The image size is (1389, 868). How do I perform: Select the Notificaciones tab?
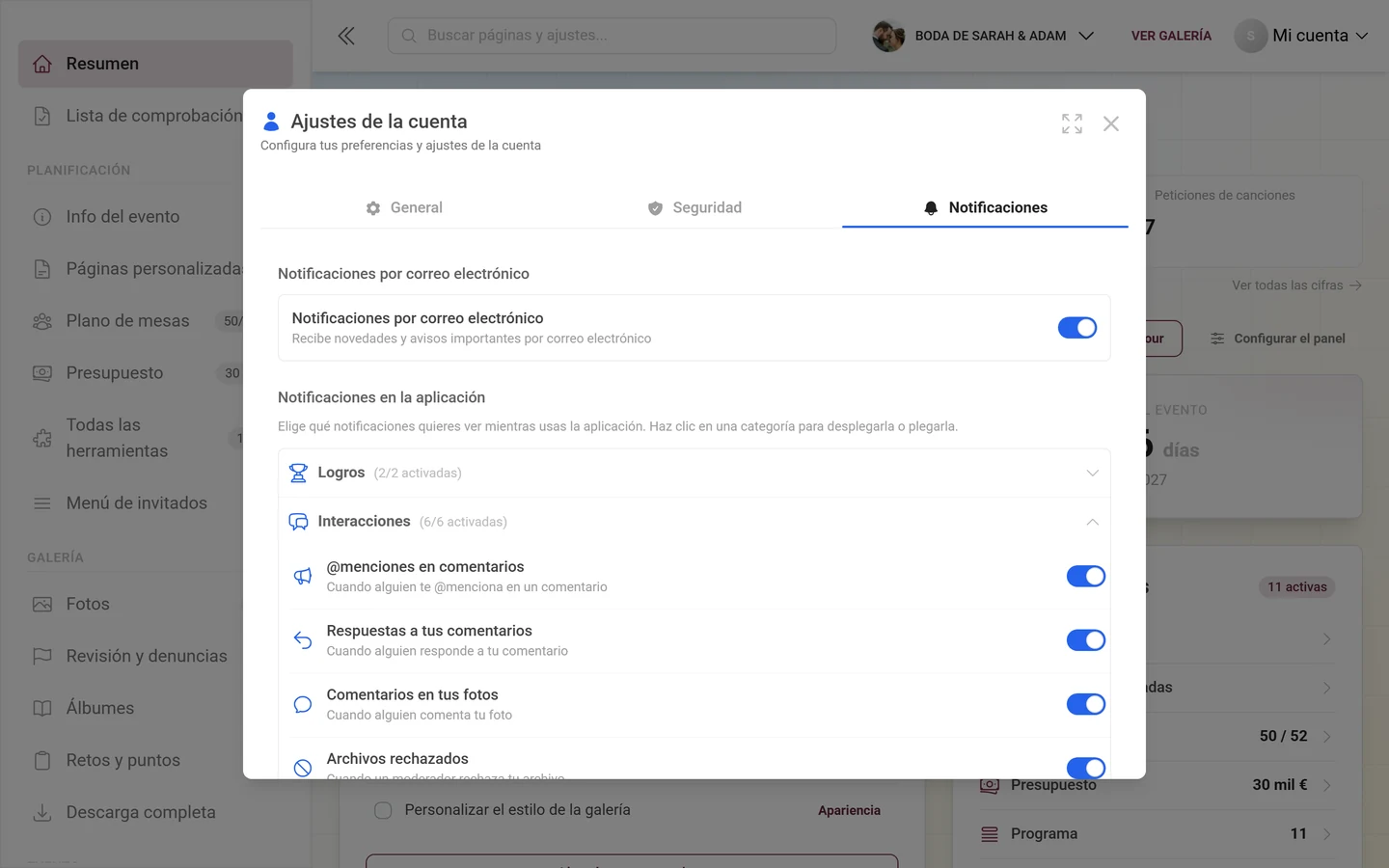[x=985, y=207]
